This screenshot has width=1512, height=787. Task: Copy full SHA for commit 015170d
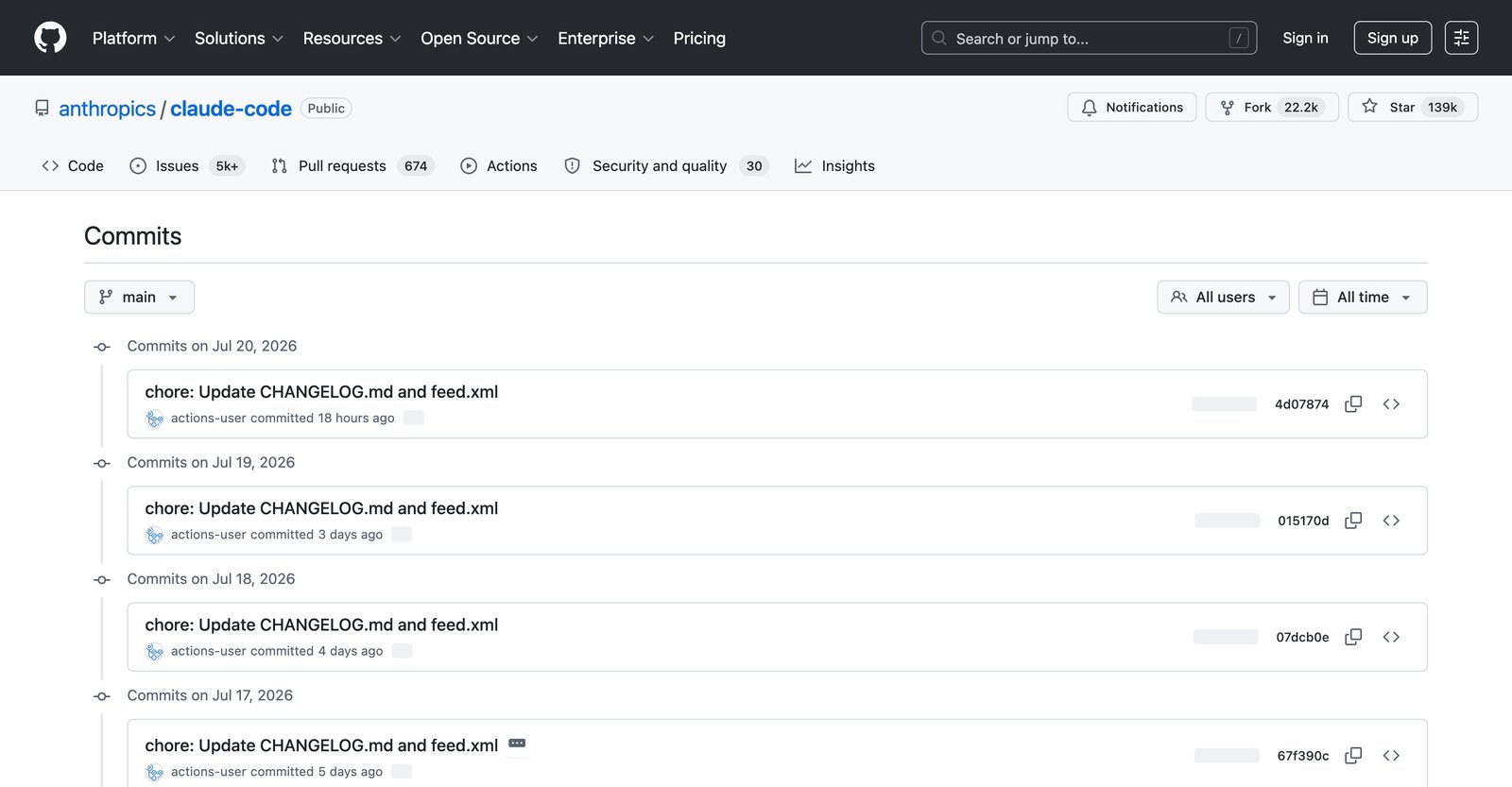1353,521
